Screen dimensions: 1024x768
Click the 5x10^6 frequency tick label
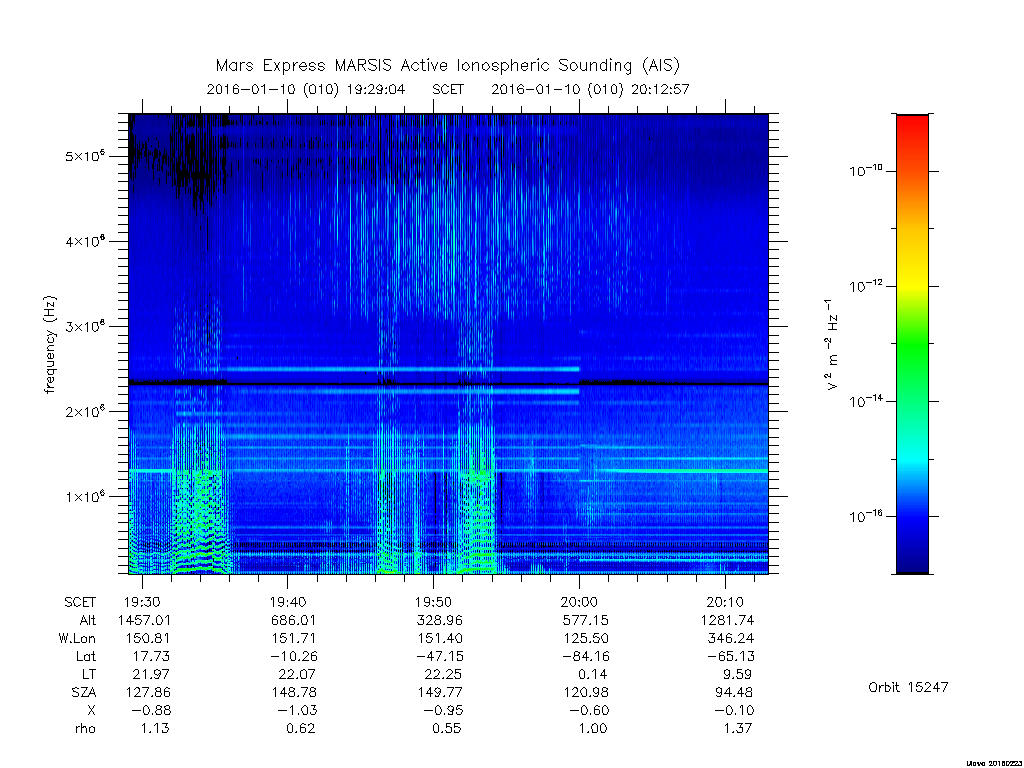click(85, 156)
